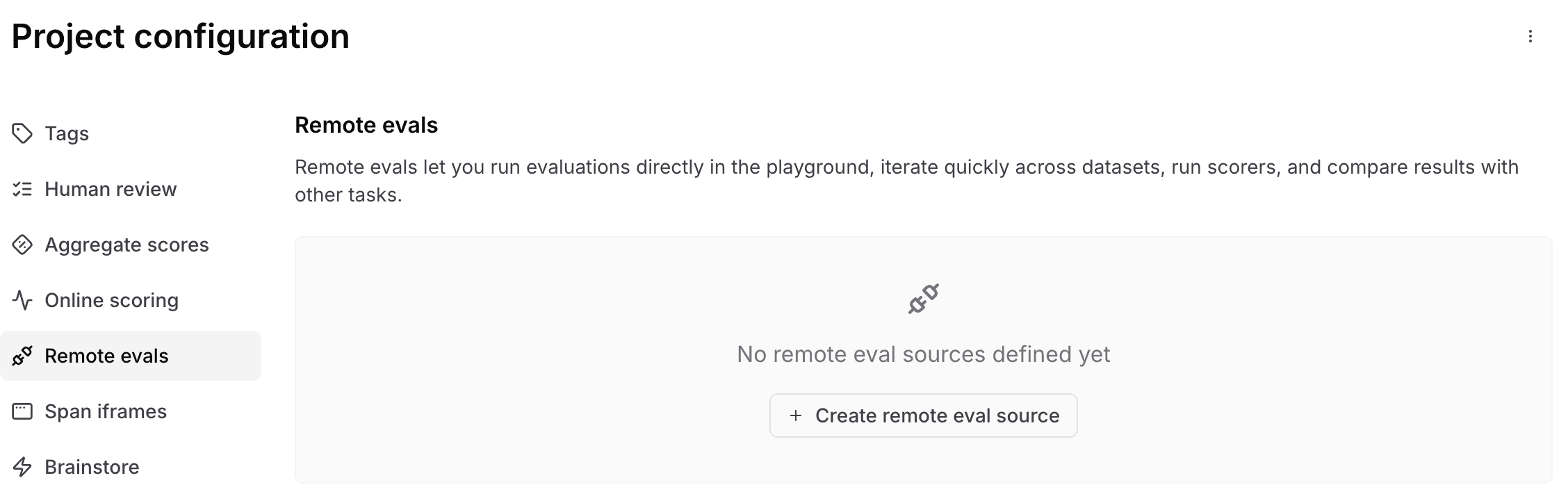
Task: Click the empty state message text
Action: (923, 354)
